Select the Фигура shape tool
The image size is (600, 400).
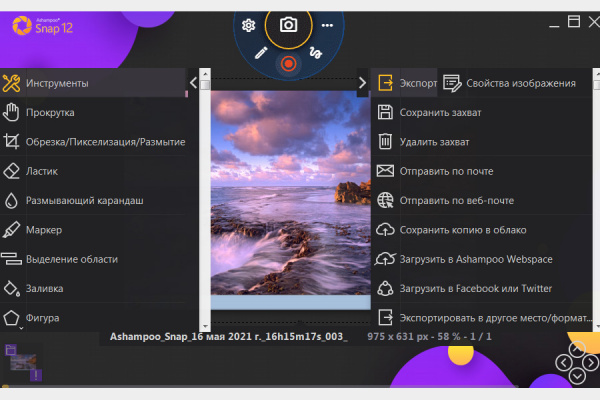93,318
